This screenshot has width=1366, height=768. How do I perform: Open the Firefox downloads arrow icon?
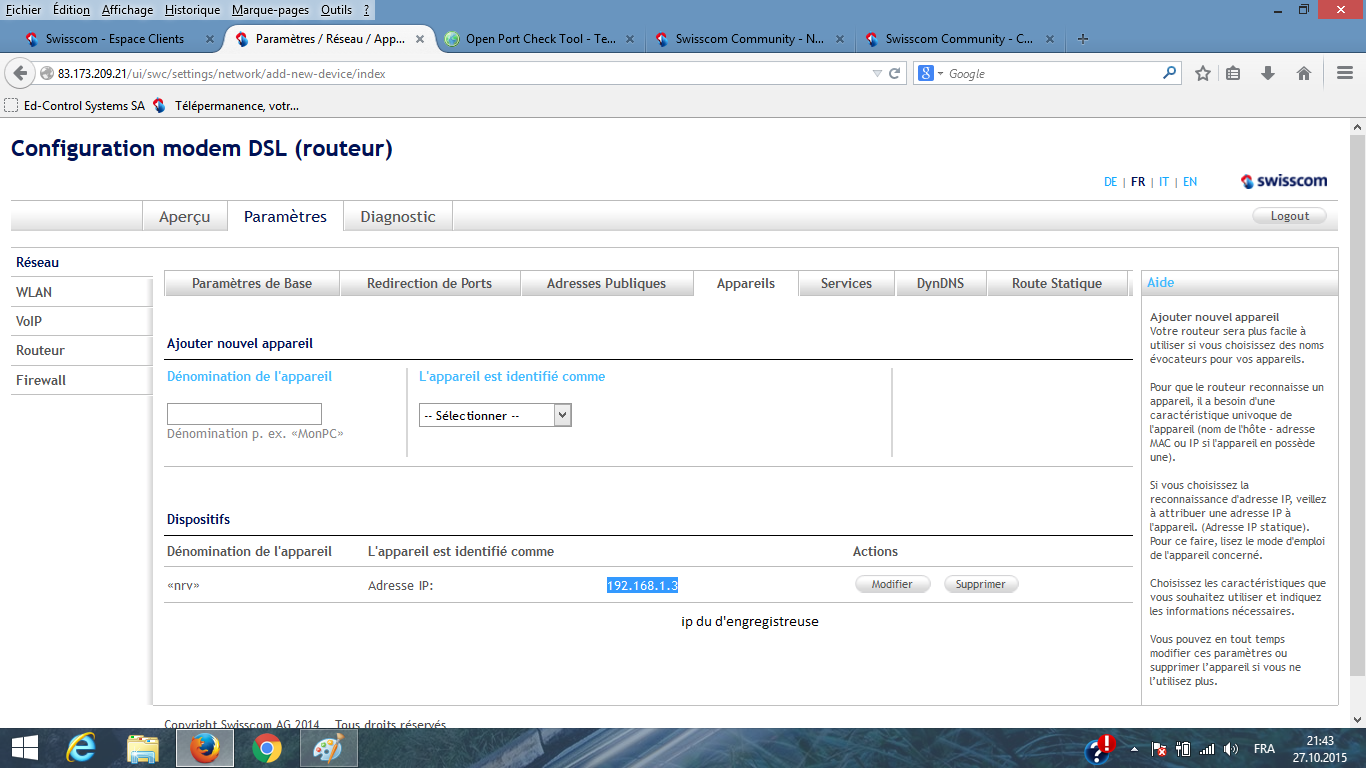point(1268,73)
